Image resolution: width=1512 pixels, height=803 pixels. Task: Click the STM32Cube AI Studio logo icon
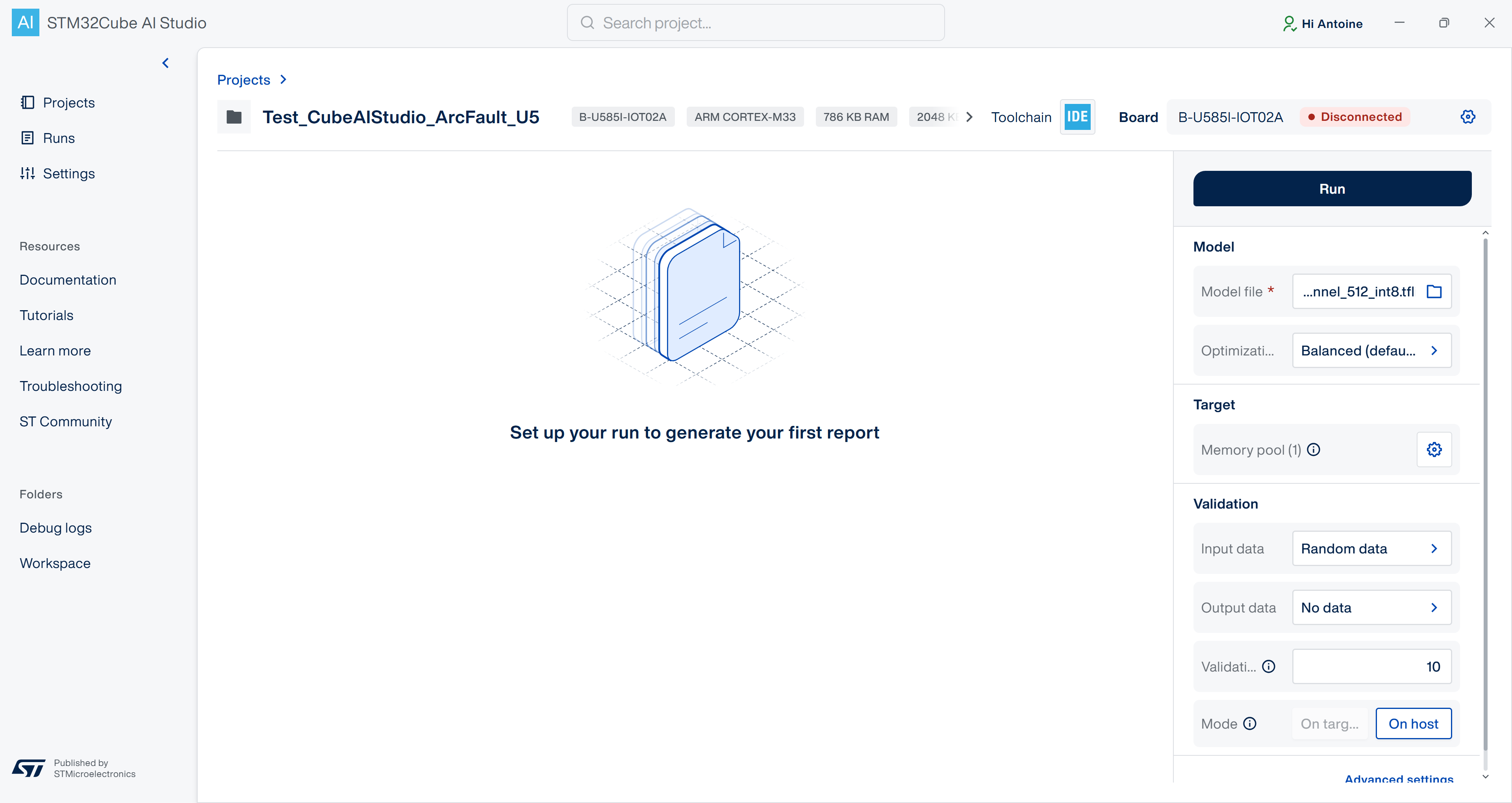[25, 22]
